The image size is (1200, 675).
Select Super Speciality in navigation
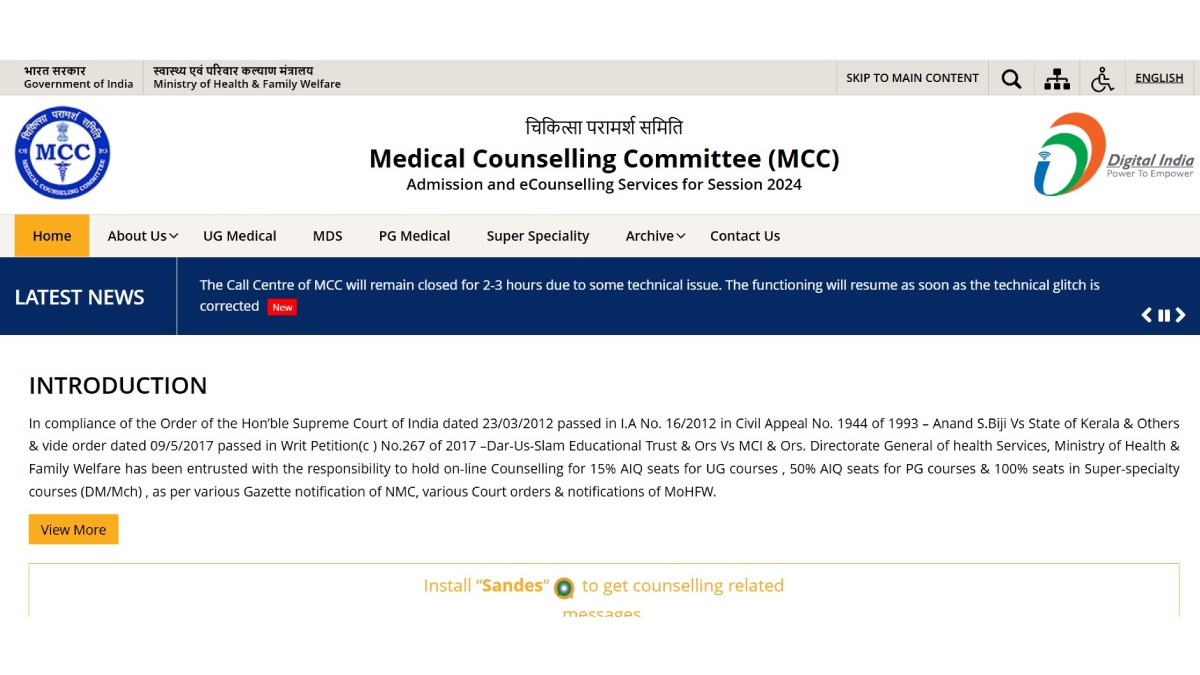(538, 236)
